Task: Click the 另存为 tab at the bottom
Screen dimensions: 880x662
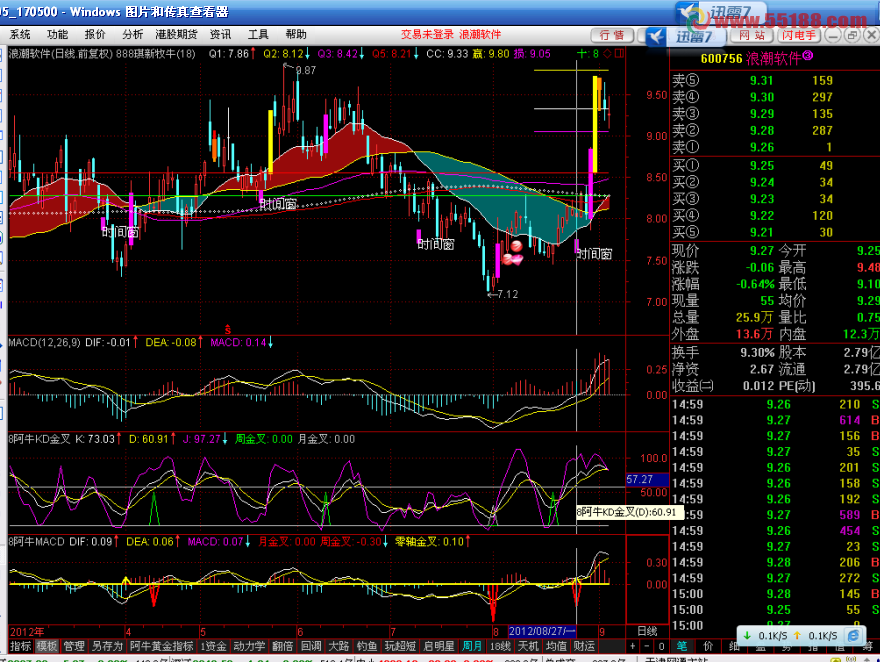Action: pos(107,646)
